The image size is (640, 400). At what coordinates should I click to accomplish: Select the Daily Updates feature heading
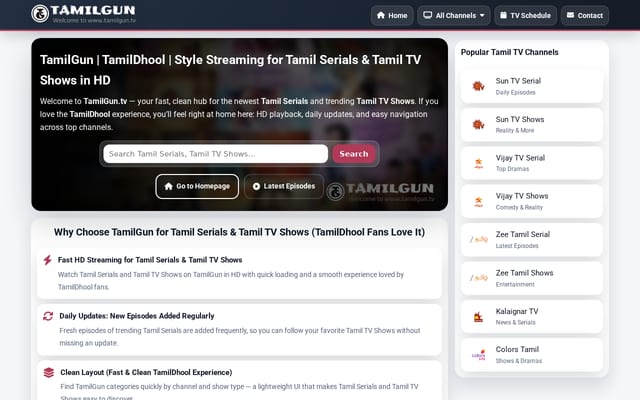tap(137, 316)
